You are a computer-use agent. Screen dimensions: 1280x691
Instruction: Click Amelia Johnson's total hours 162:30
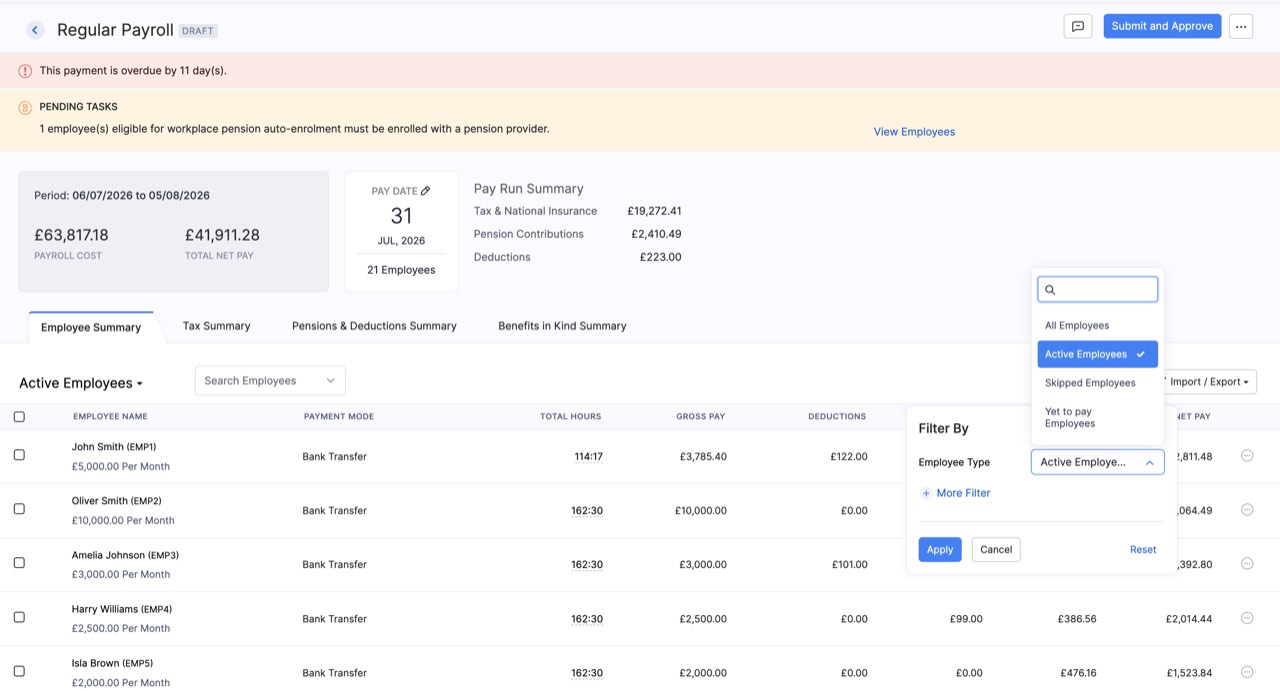(586, 564)
